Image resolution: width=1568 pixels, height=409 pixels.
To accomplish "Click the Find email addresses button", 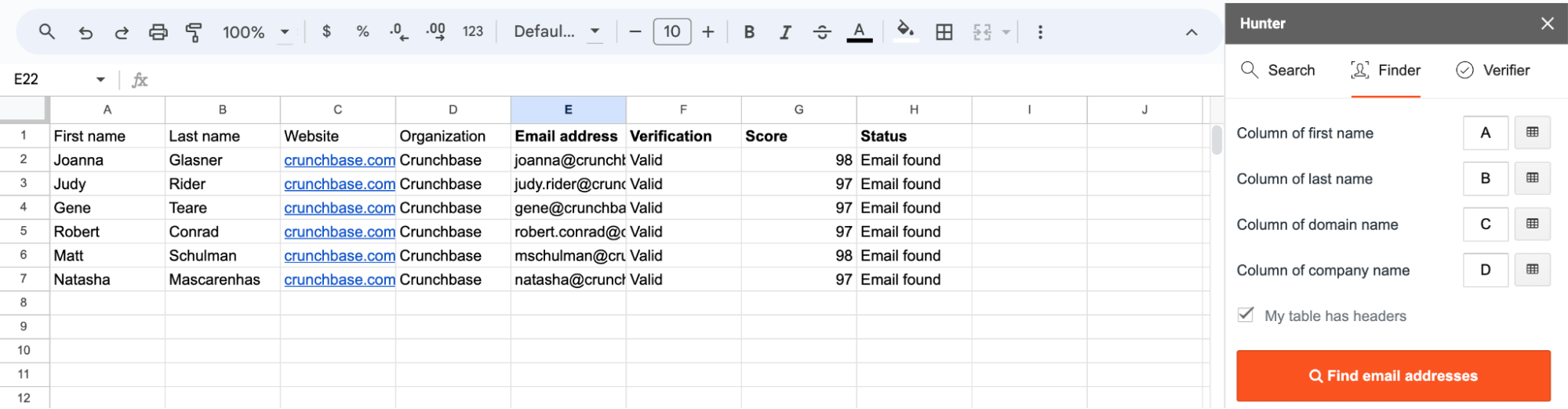I will (1393, 376).
